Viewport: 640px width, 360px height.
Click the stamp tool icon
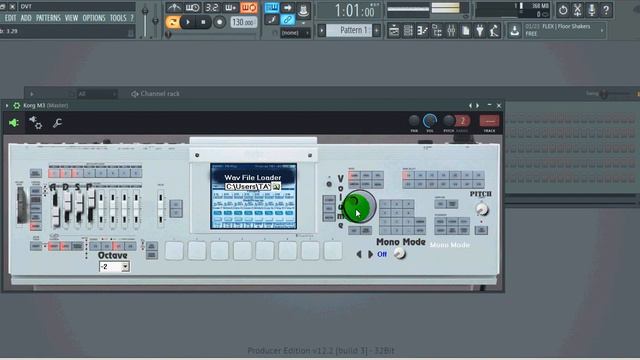point(303,10)
